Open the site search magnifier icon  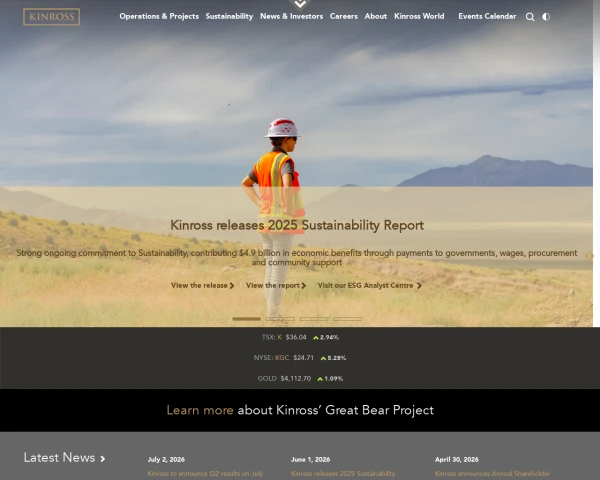coord(530,17)
